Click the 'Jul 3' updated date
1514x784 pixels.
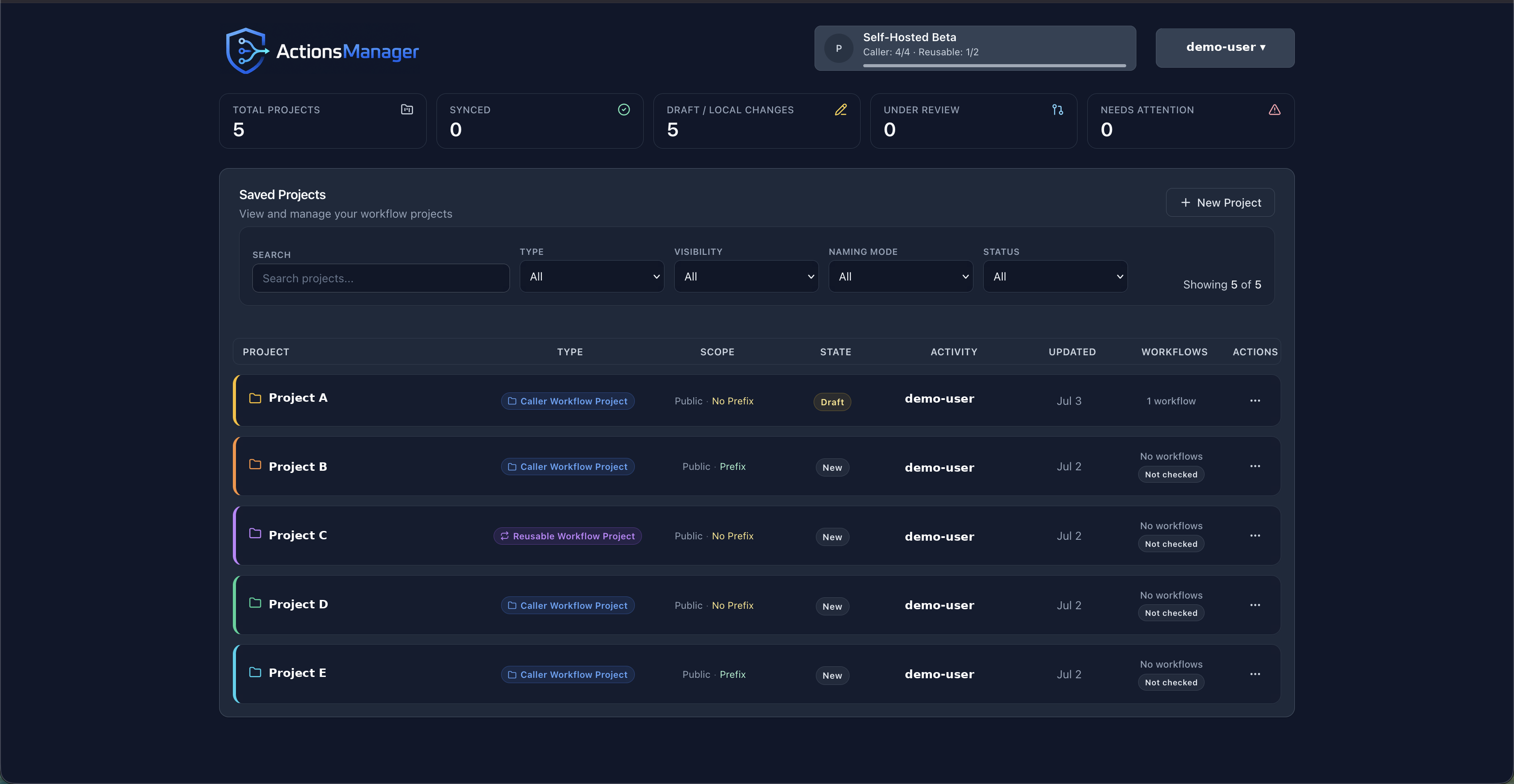(x=1069, y=401)
